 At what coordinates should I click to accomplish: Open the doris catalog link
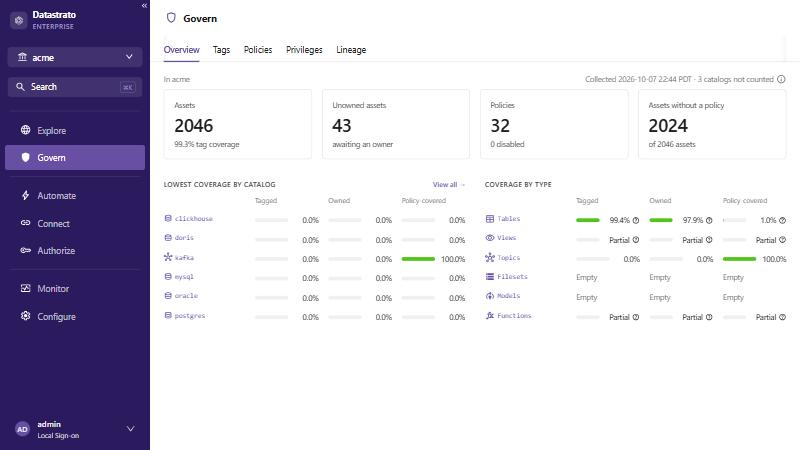pos(184,238)
